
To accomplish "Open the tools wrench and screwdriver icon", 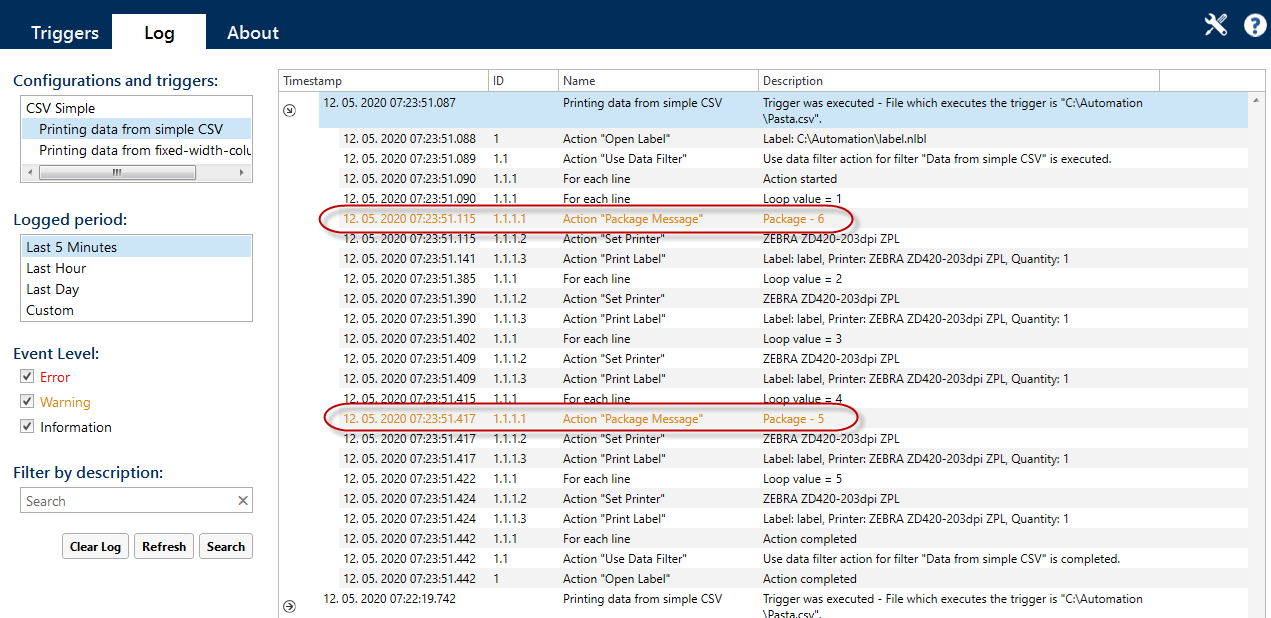I will 1215,25.
